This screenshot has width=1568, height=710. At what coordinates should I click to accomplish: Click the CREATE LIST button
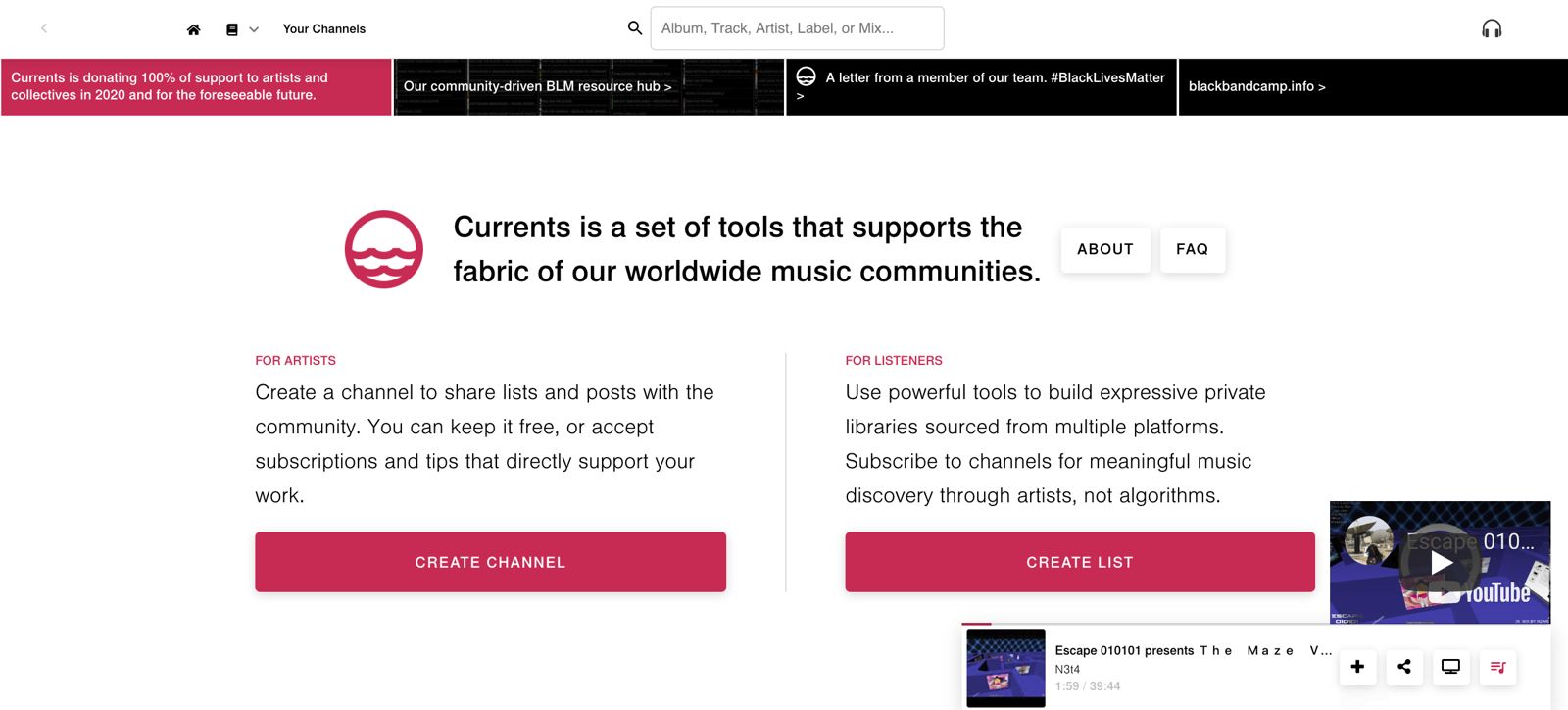[x=1080, y=562]
